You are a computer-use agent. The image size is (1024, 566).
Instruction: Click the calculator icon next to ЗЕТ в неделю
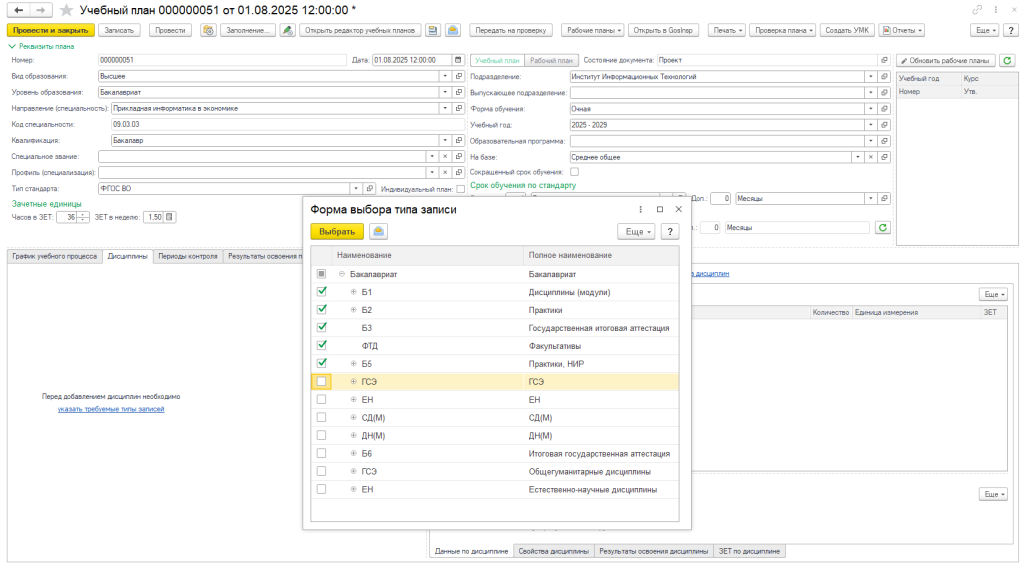click(170, 217)
